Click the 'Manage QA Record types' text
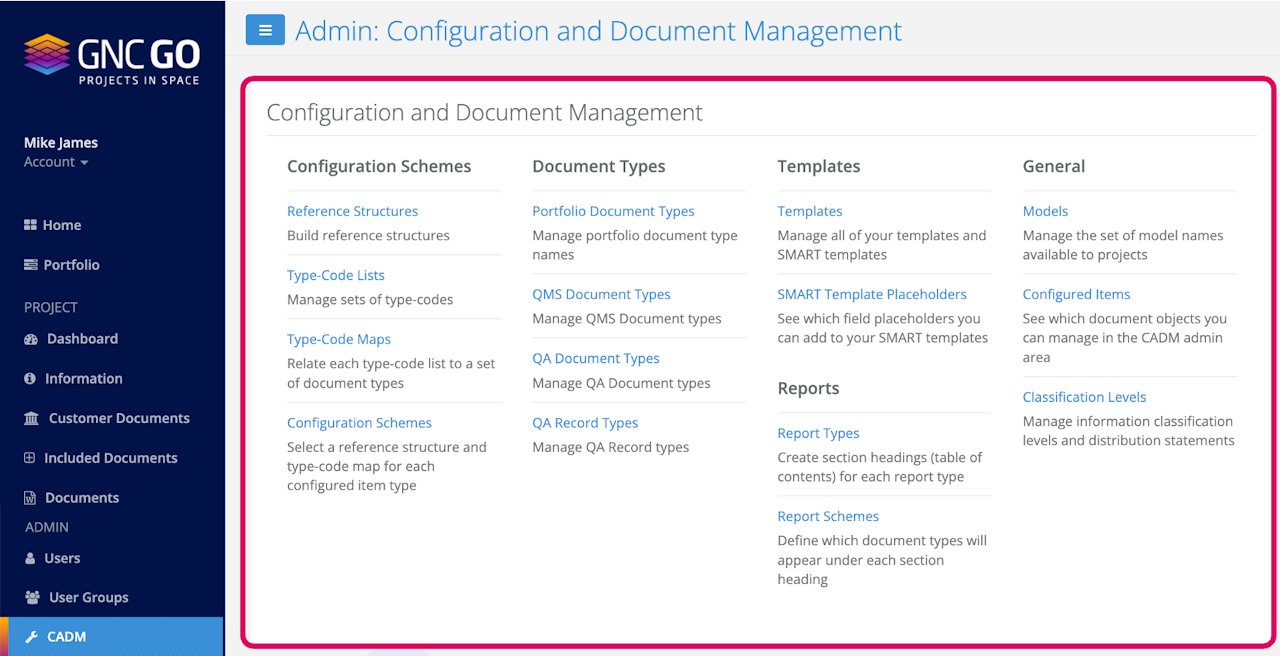This screenshot has height=656, width=1280. (610, 447)
